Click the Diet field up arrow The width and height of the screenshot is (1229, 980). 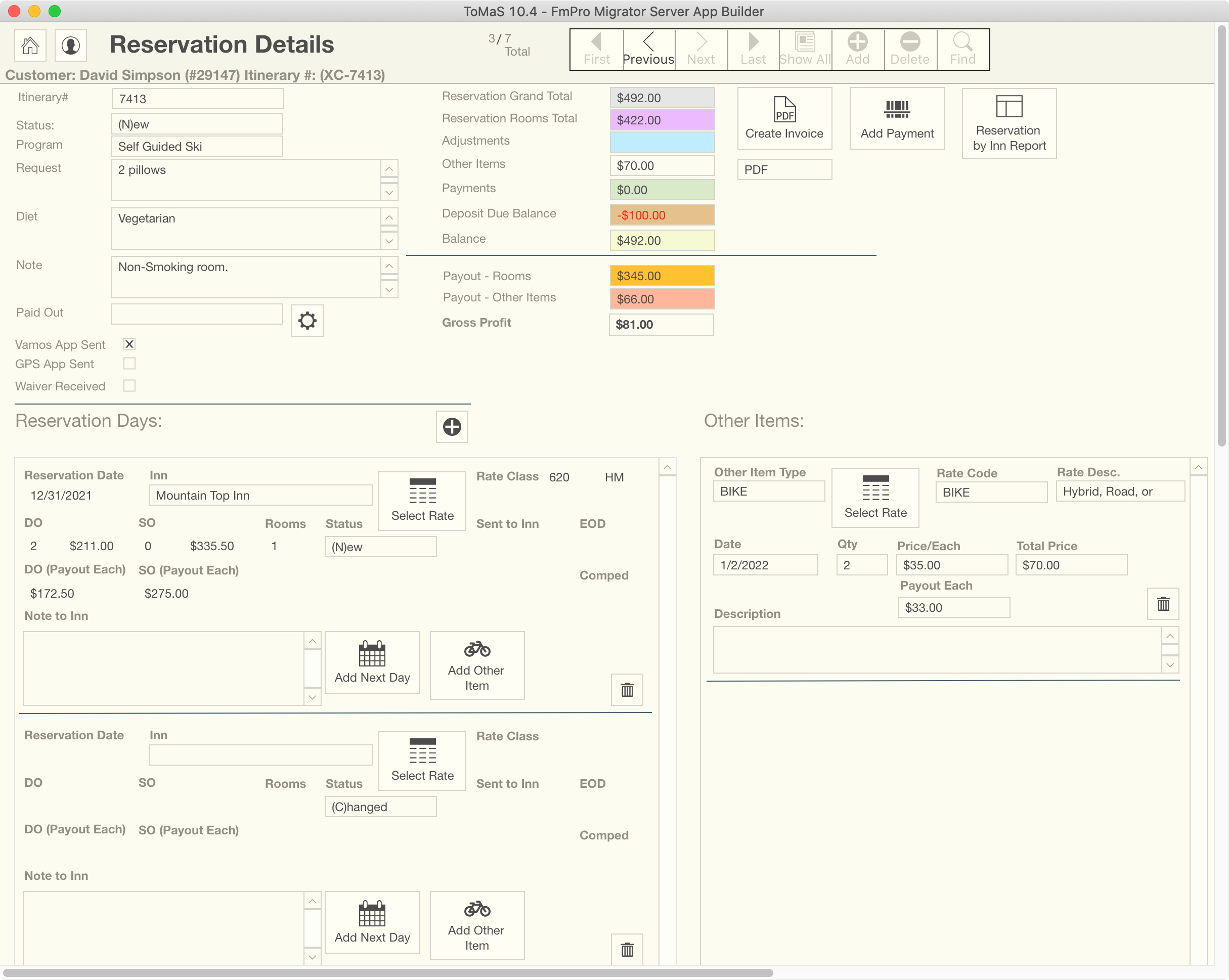click(389, 217)
